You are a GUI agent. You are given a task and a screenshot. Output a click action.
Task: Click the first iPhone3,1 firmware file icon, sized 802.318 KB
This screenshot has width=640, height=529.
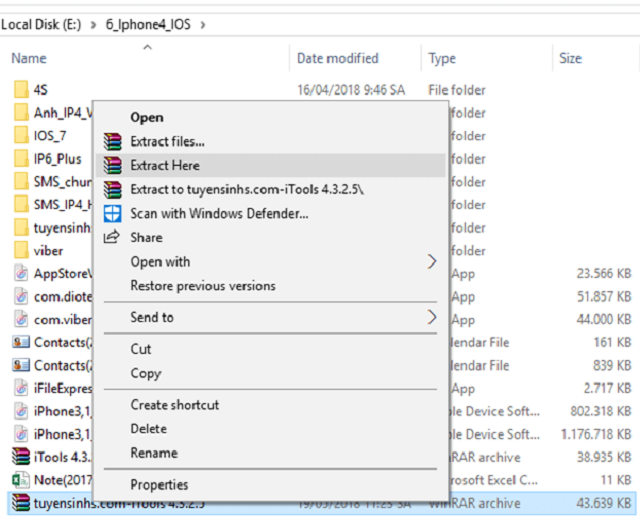click(21, 411)
